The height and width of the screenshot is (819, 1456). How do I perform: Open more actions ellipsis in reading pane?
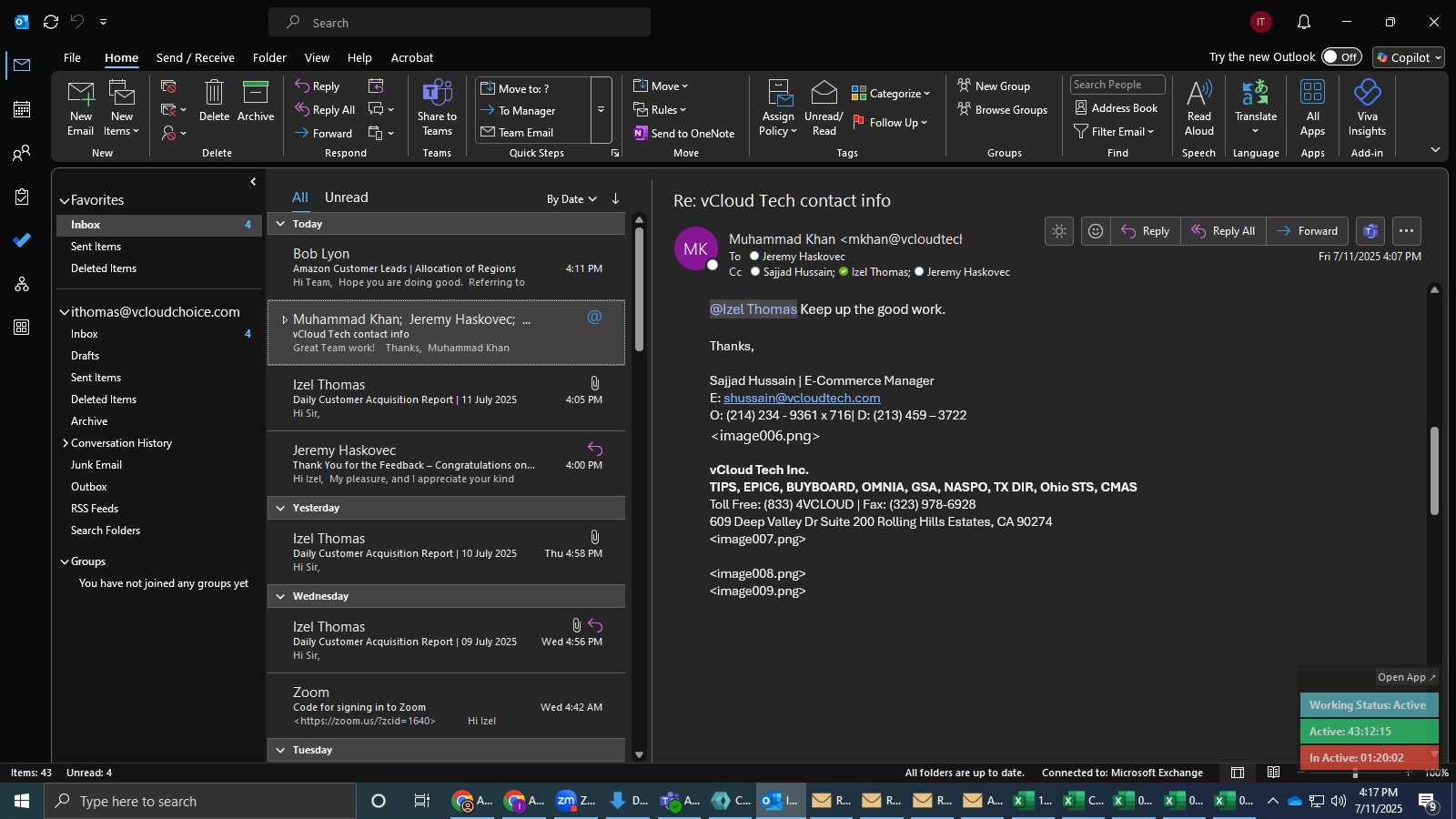[x=1406, y=231]
